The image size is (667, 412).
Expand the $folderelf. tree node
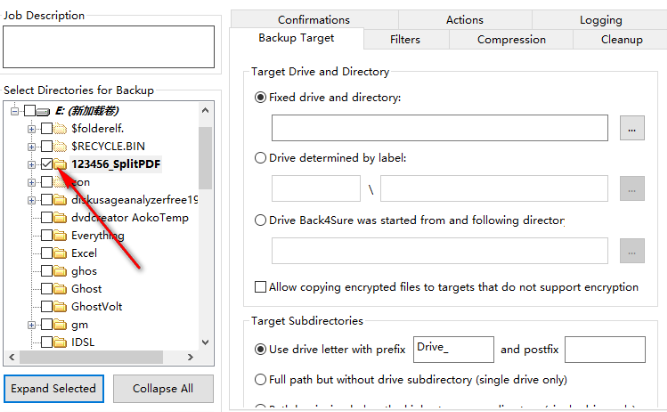(x=31, y=128)
